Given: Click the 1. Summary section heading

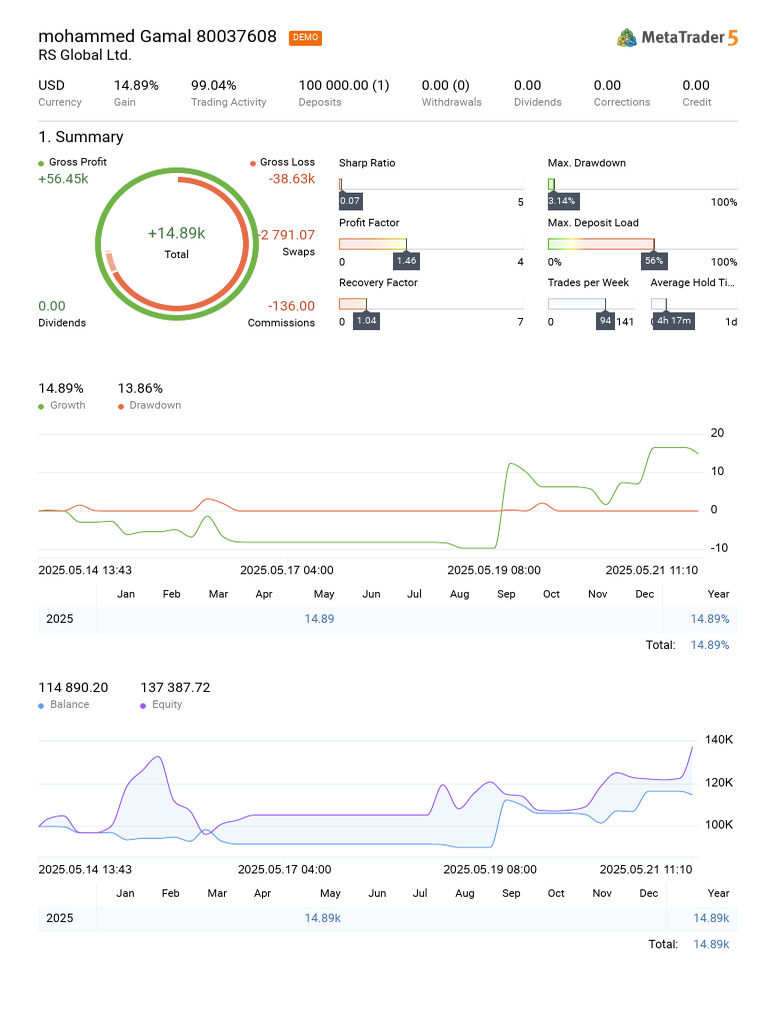Looking at the screenshot, I should click(x=81, y=137).
